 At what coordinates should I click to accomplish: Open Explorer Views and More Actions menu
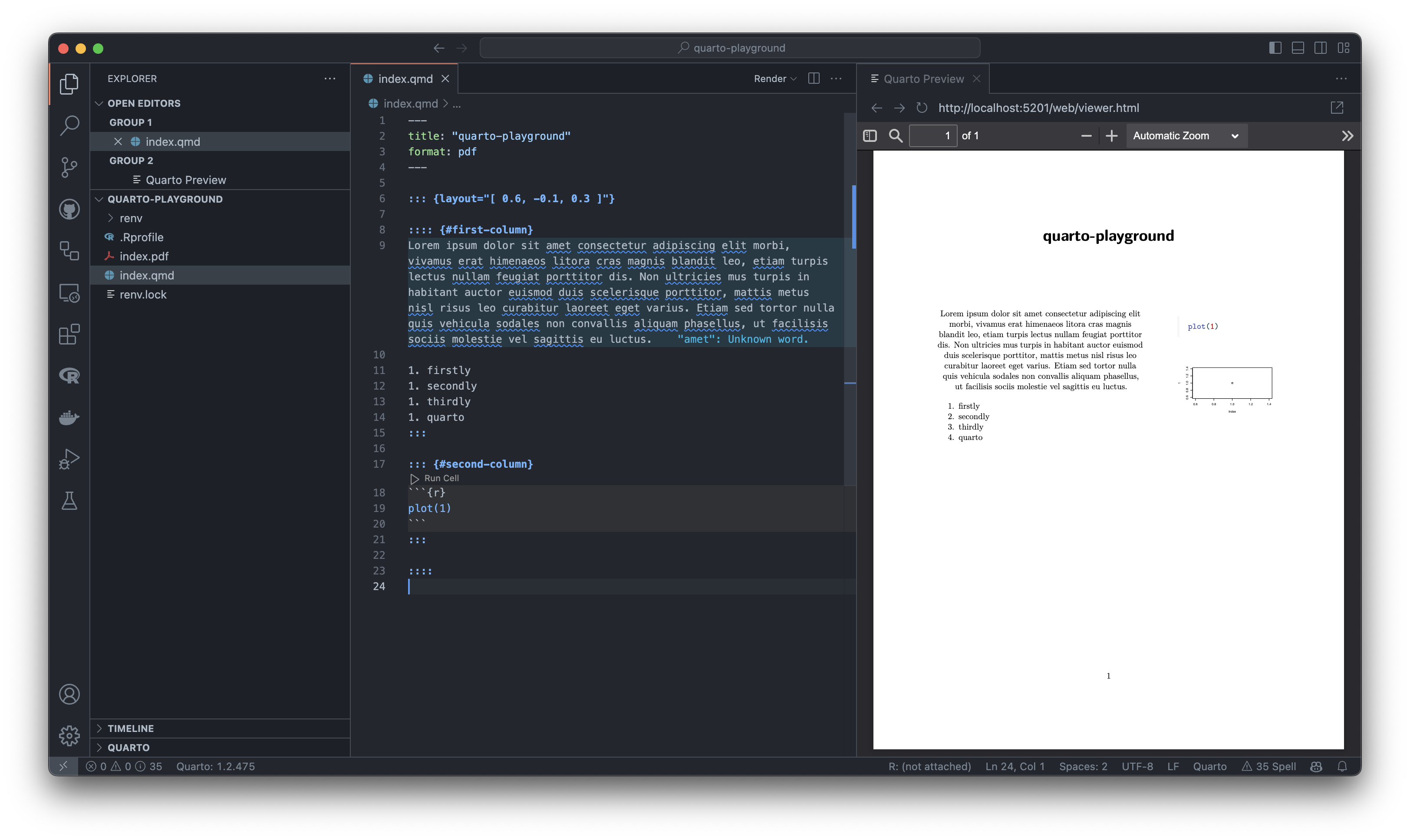coord(330,79)
